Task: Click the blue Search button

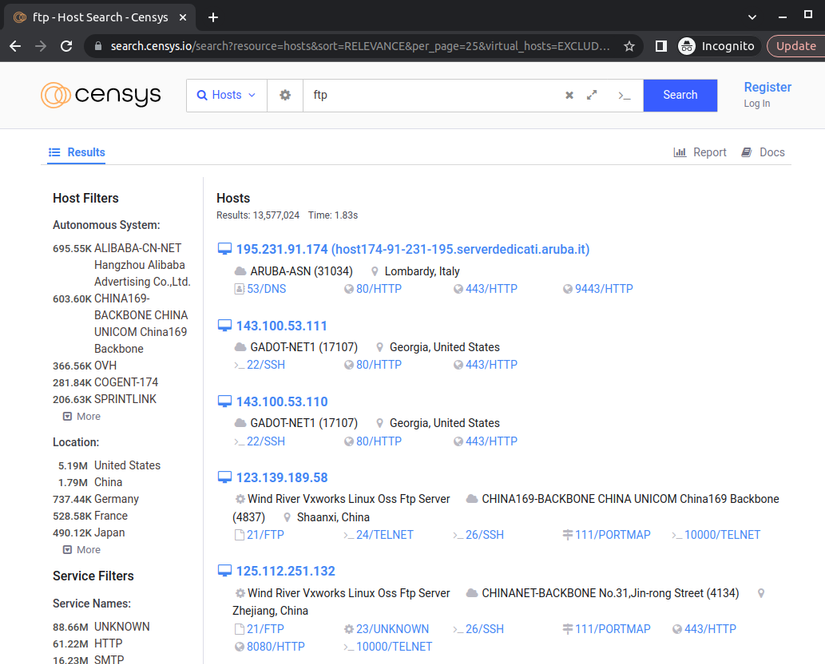Action: [x=680, y=95]
